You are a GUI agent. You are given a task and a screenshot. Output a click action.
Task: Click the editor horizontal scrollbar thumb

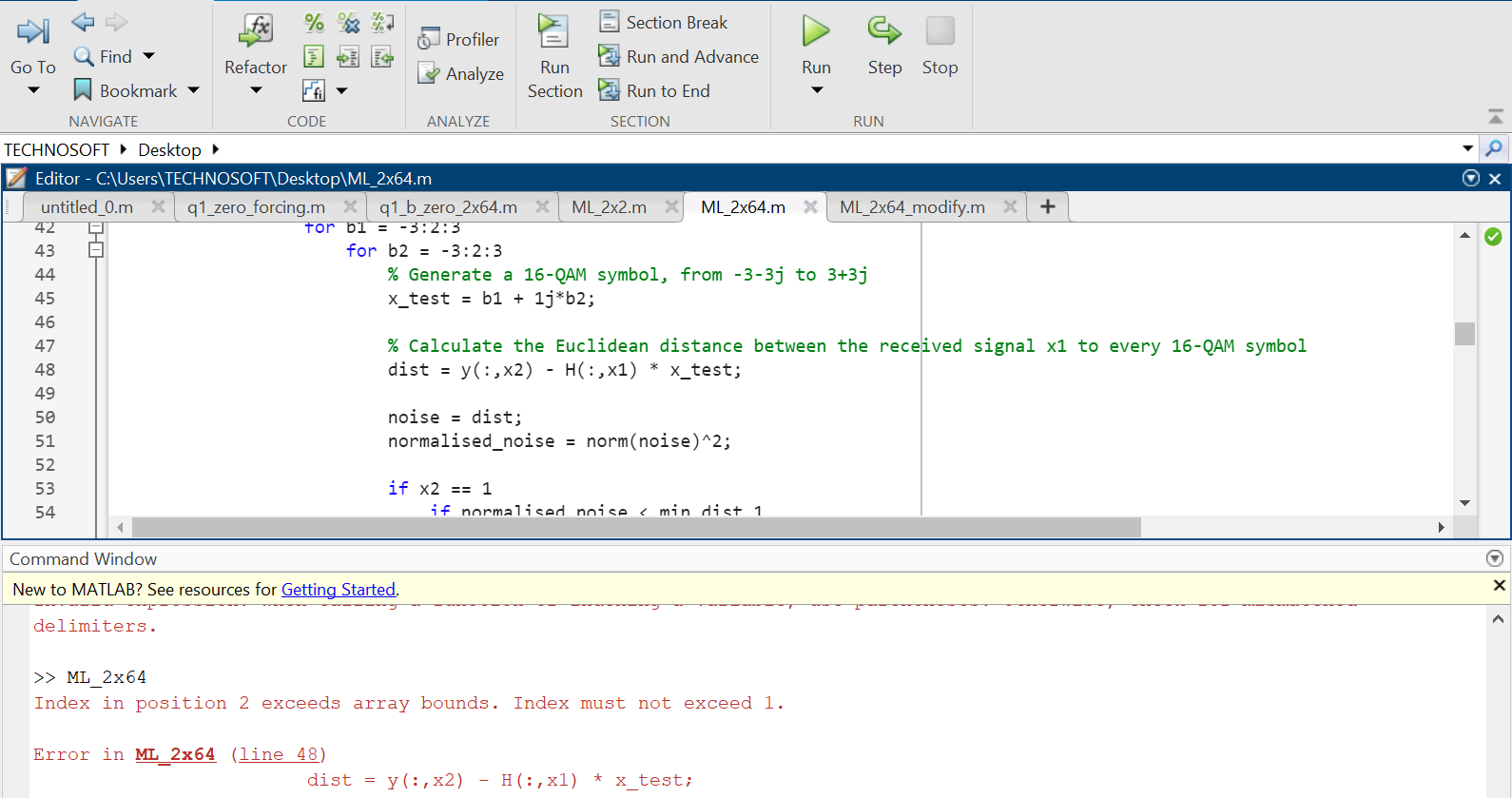click(x=636, y=527)
